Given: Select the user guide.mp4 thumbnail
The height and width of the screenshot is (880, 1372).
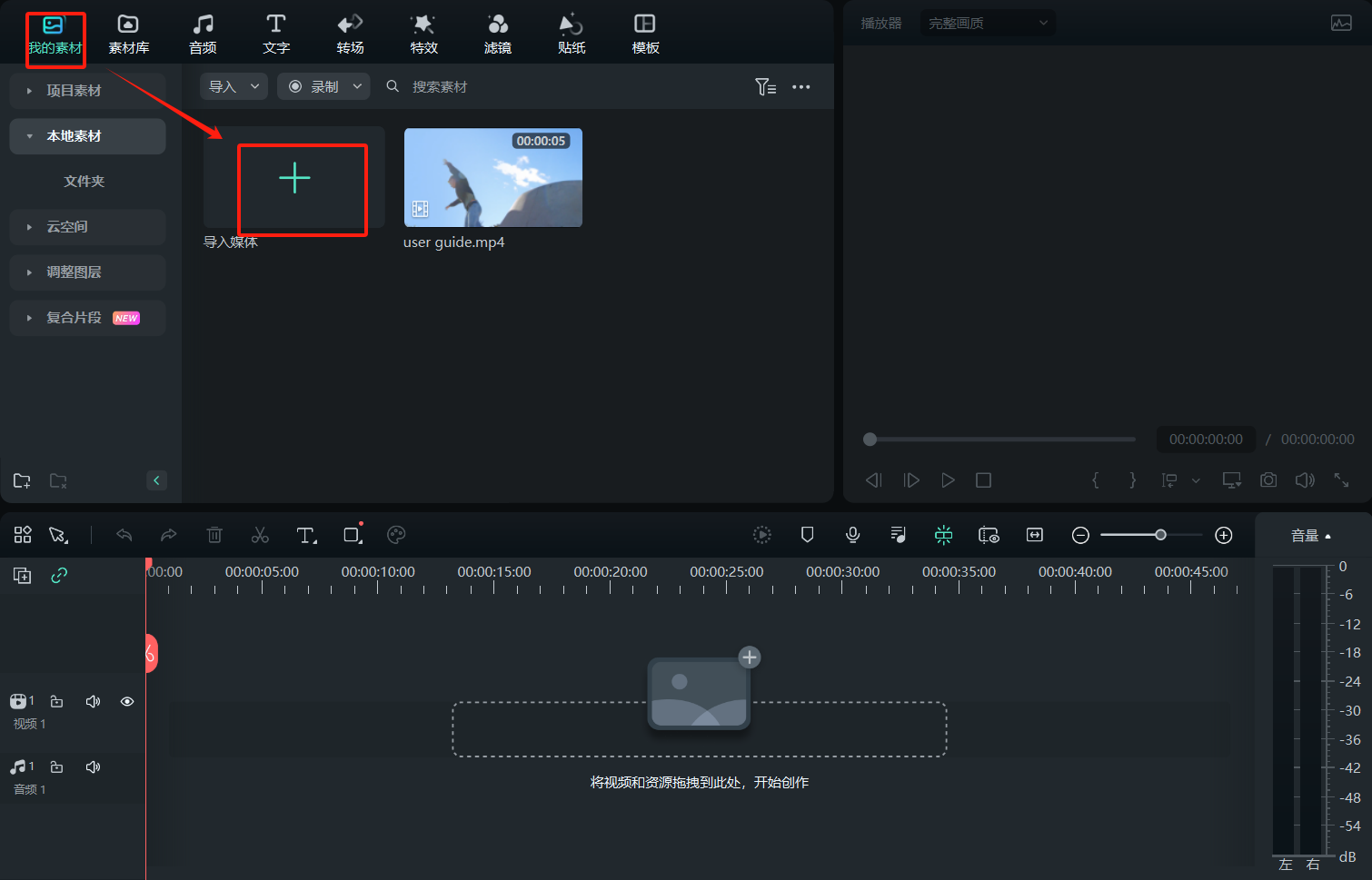Looking at the screenshot, I should click(x=492, y=178).
